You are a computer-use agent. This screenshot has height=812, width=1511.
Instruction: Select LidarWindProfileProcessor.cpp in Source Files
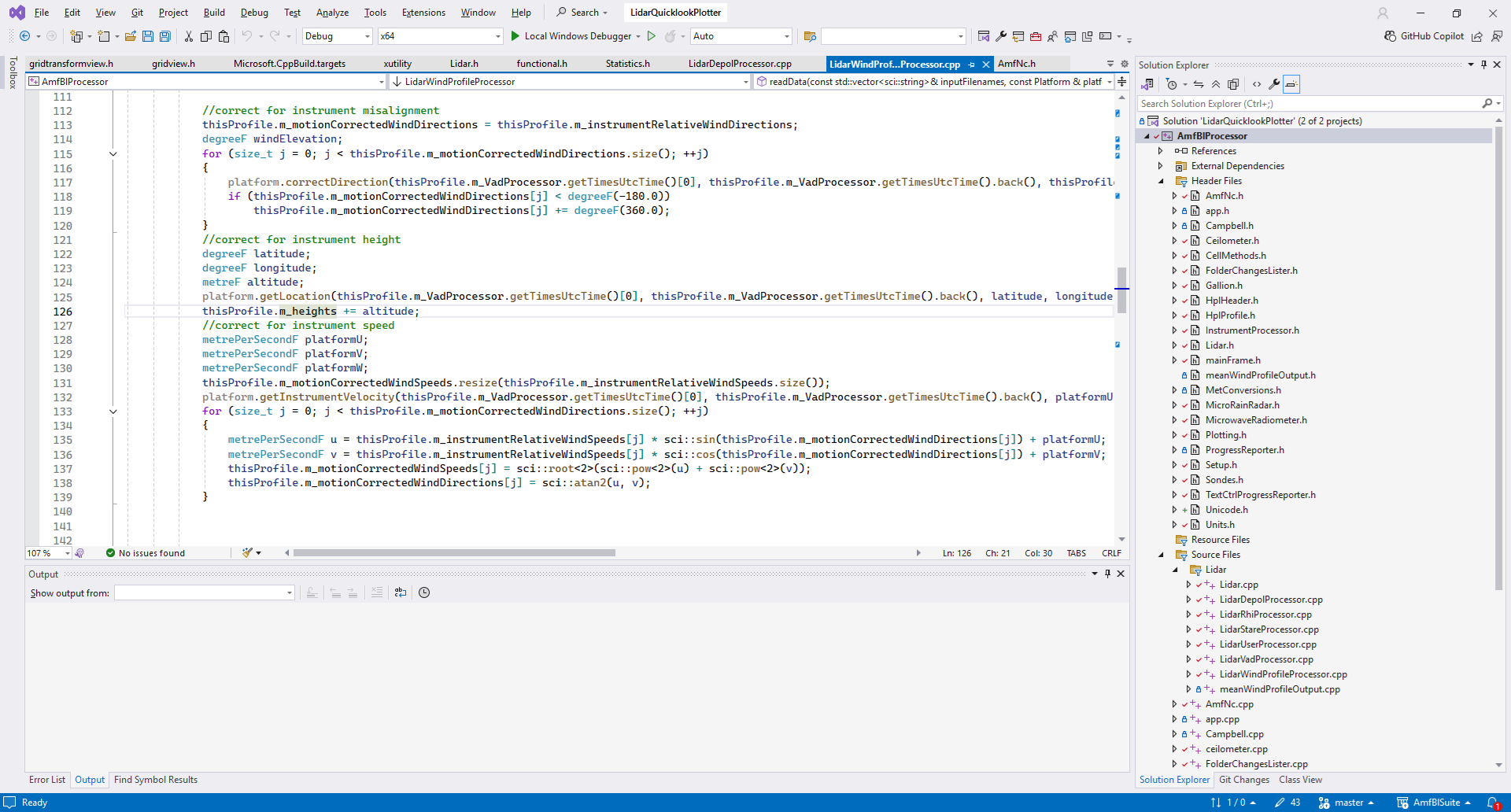click(1283, 674)
